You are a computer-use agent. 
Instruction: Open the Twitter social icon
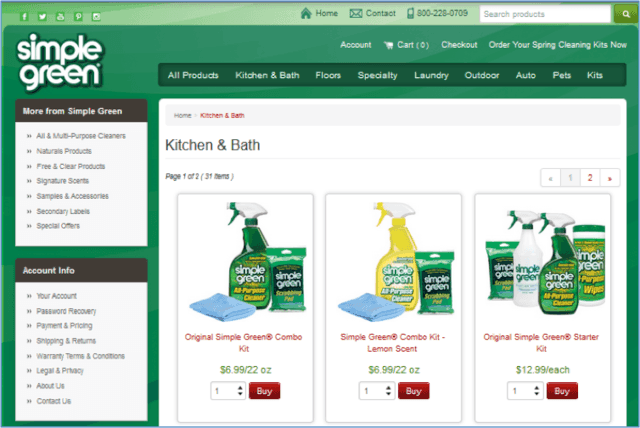[42, 16]
